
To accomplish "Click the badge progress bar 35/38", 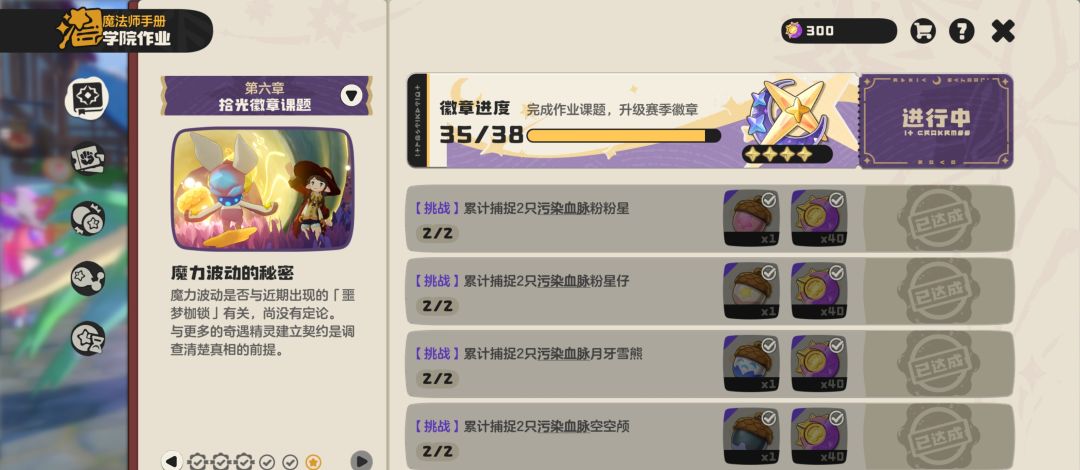I will [623, 136].
